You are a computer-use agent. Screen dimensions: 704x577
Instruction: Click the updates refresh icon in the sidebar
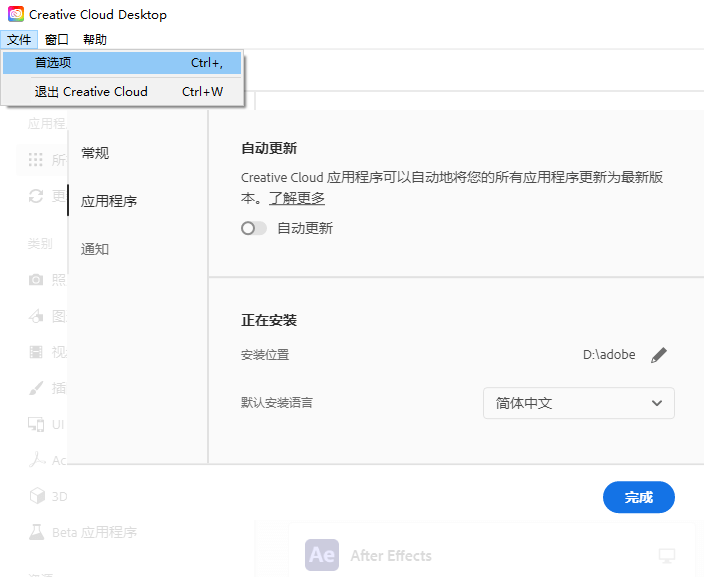(36, 196)
